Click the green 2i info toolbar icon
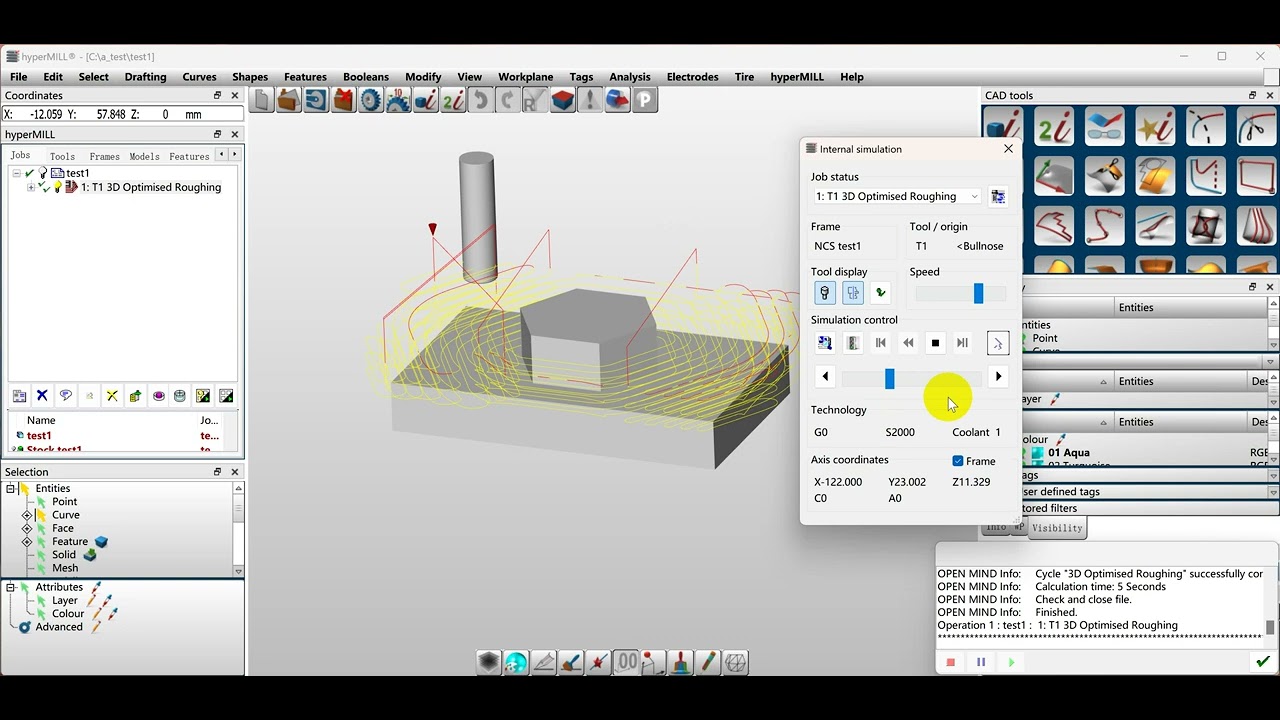This screenshot has height=720, width=1280. point(453,100)
